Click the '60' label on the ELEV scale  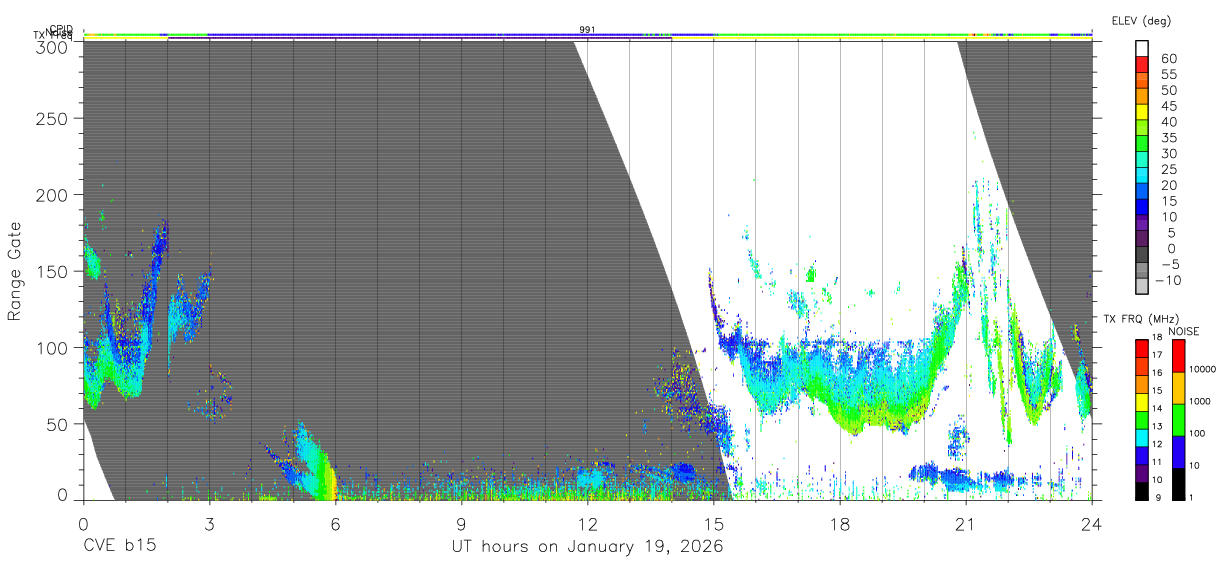click(x=1167, y=59)
